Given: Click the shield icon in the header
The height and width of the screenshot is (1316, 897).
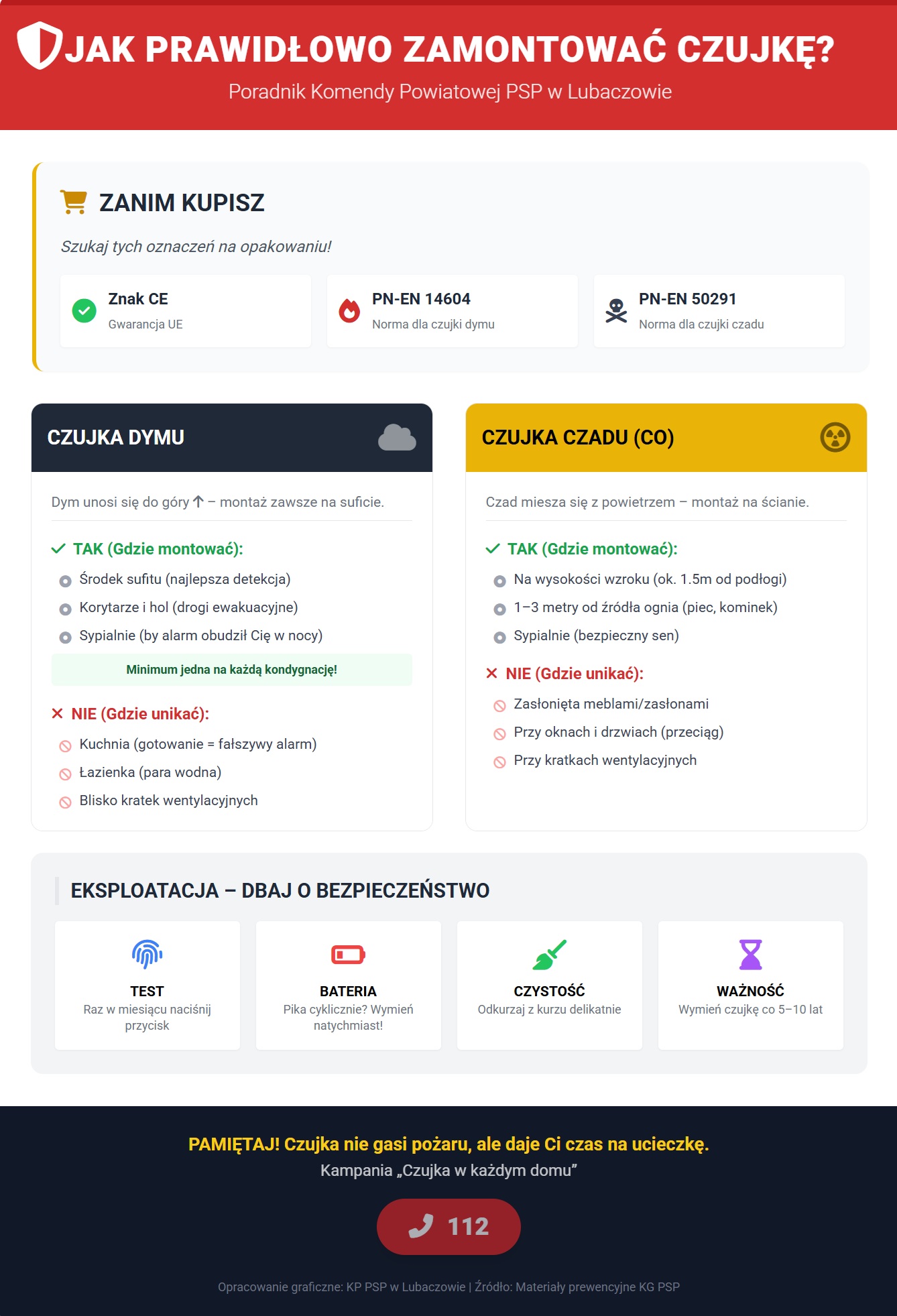Looking at the screenshot, I should point(39,46).
